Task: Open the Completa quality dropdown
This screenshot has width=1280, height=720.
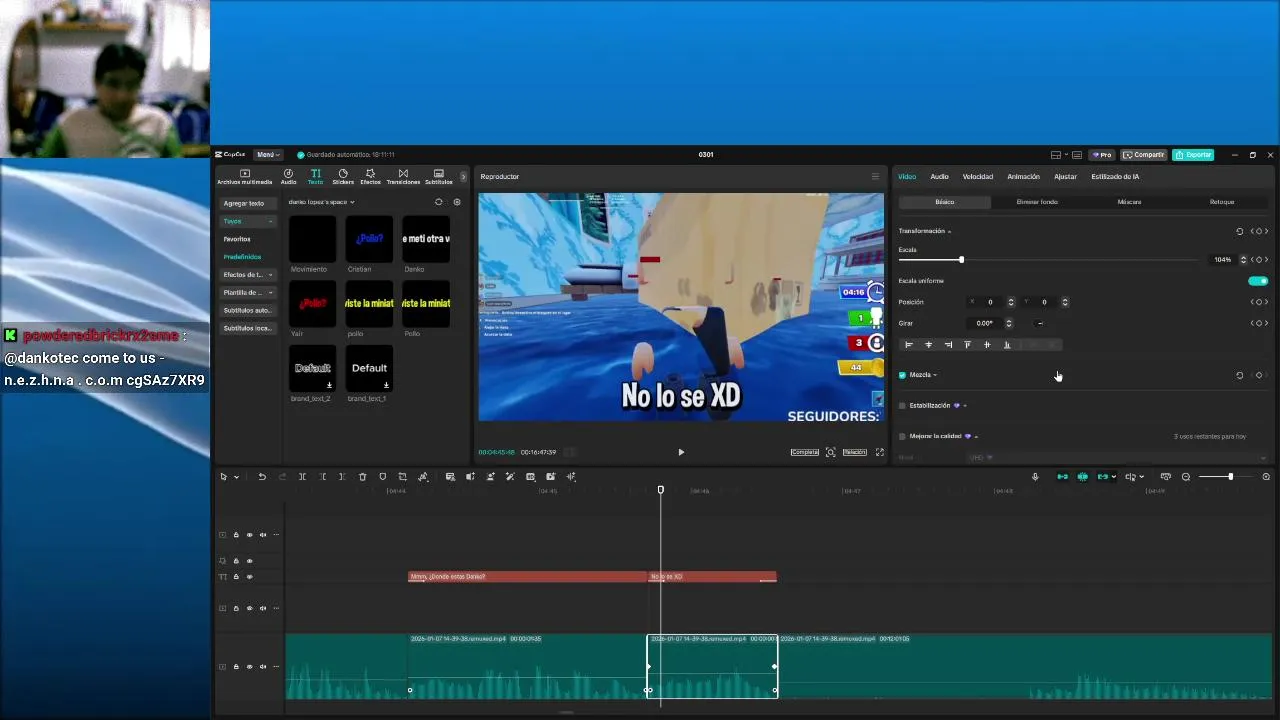Action: [805, 452]
